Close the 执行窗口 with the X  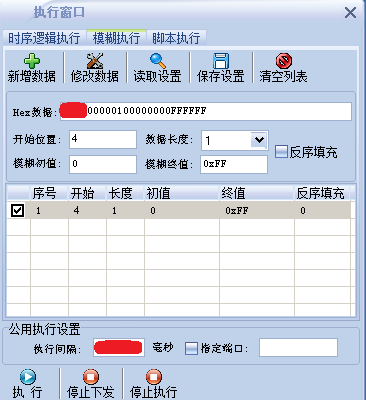click(x=350, y=13)
